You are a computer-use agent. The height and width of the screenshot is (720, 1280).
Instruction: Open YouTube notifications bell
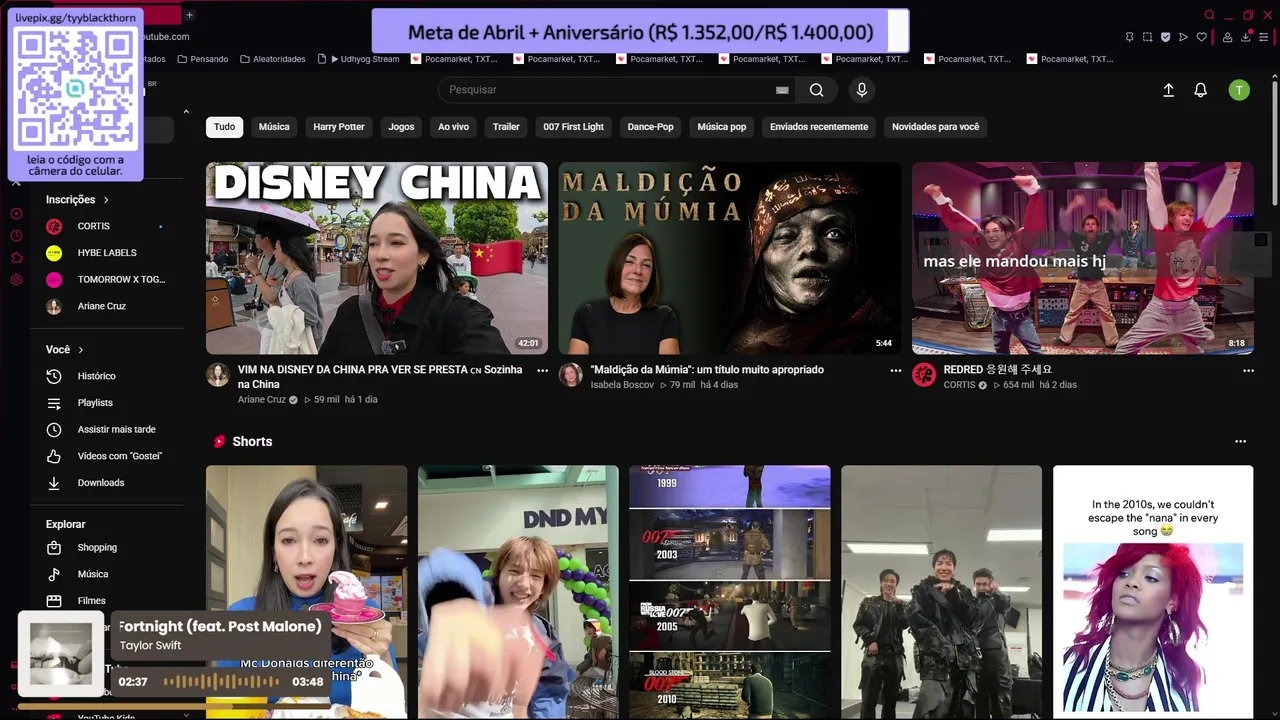[1201, 90]
